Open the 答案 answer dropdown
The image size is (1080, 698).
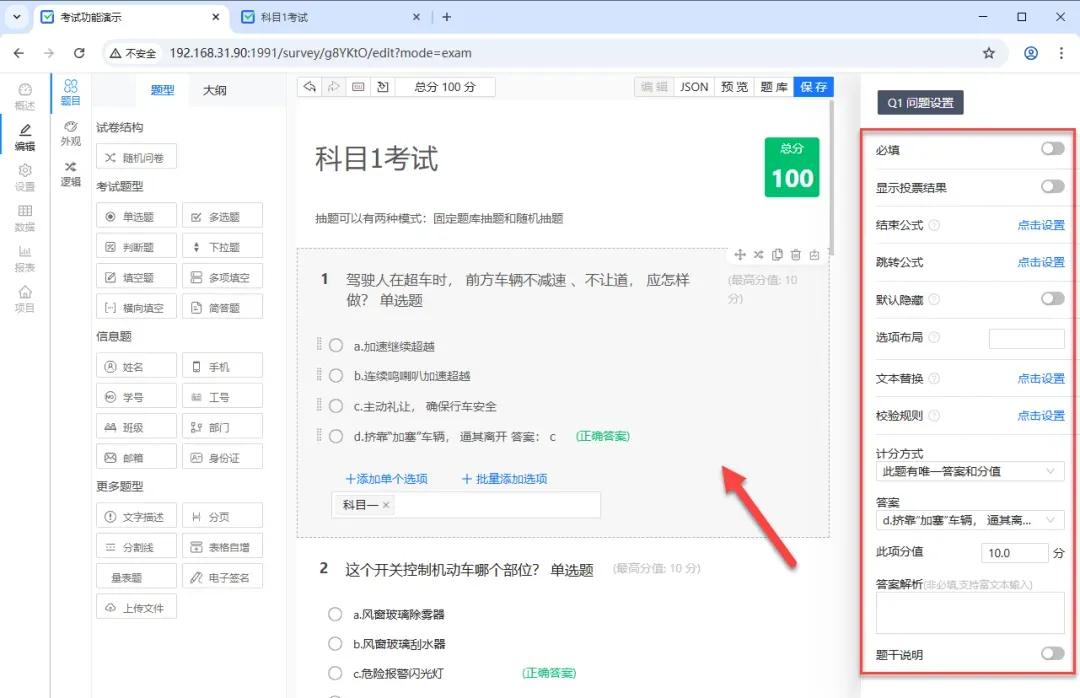(x=969, y=520)
